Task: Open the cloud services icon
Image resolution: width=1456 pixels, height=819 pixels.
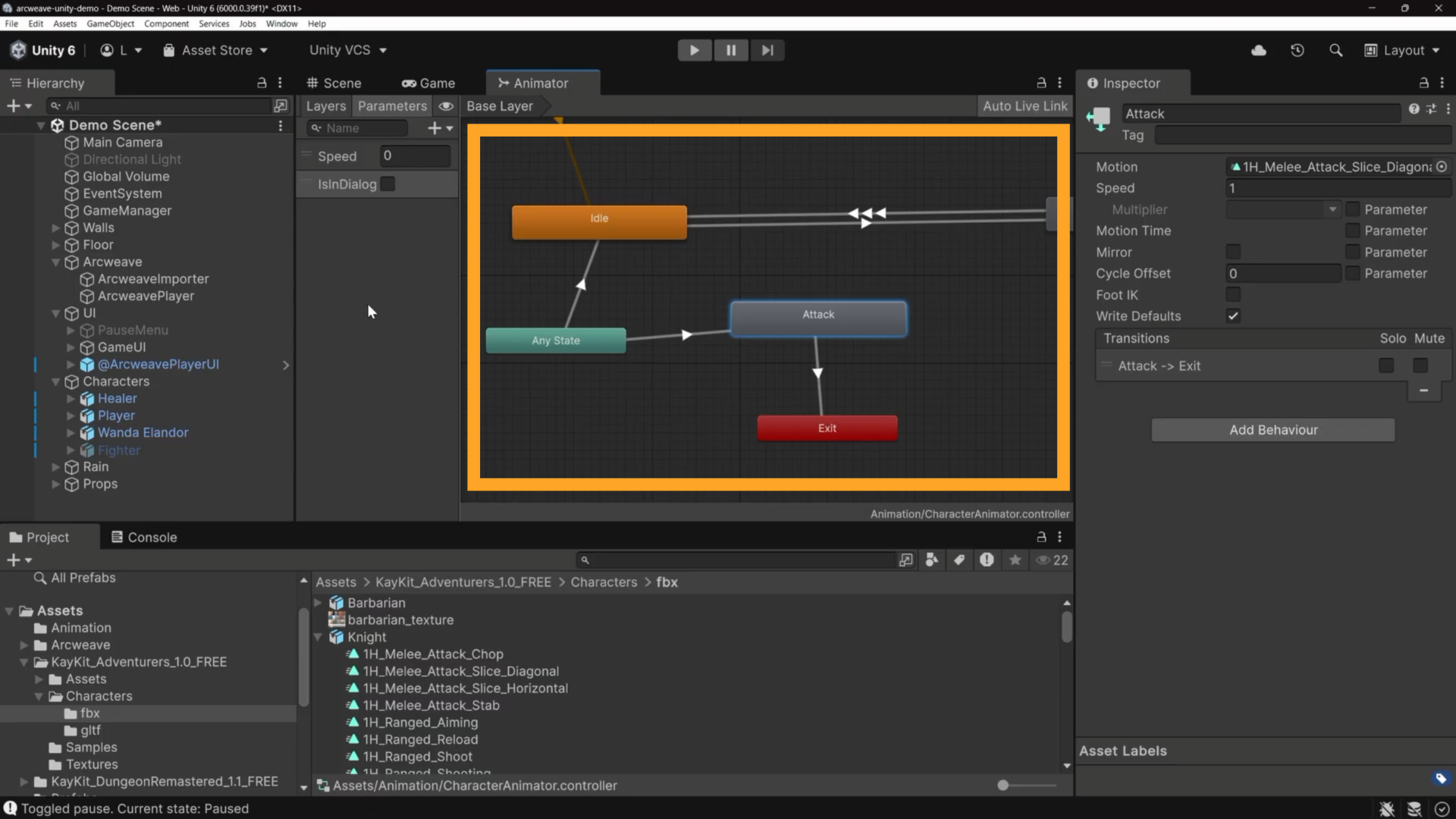Action: point(1259,50)
